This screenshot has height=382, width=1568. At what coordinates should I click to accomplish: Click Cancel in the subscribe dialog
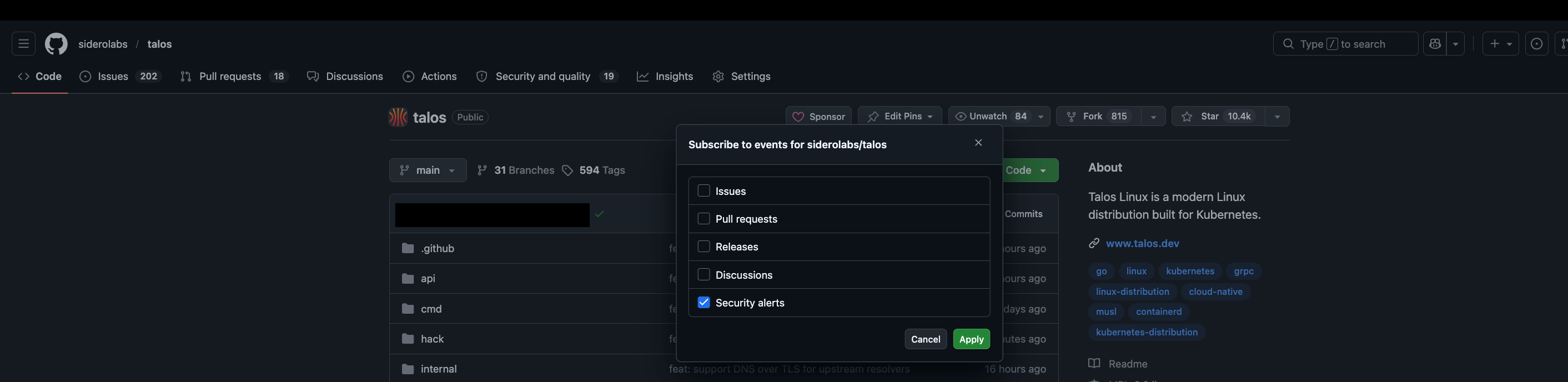pos(925,339)
